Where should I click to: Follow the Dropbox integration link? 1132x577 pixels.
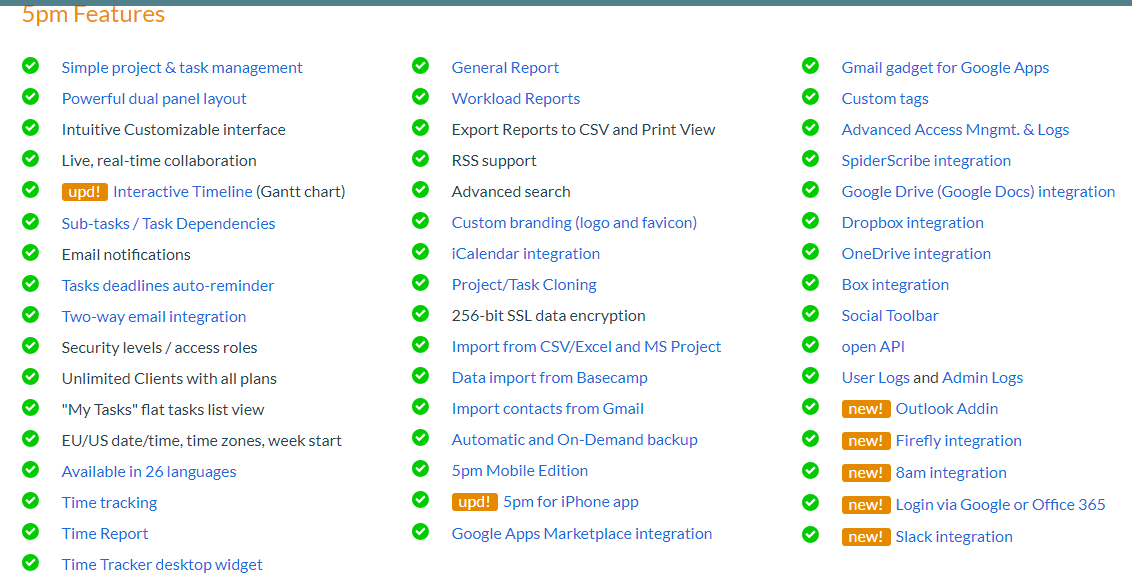coord(912,223)
